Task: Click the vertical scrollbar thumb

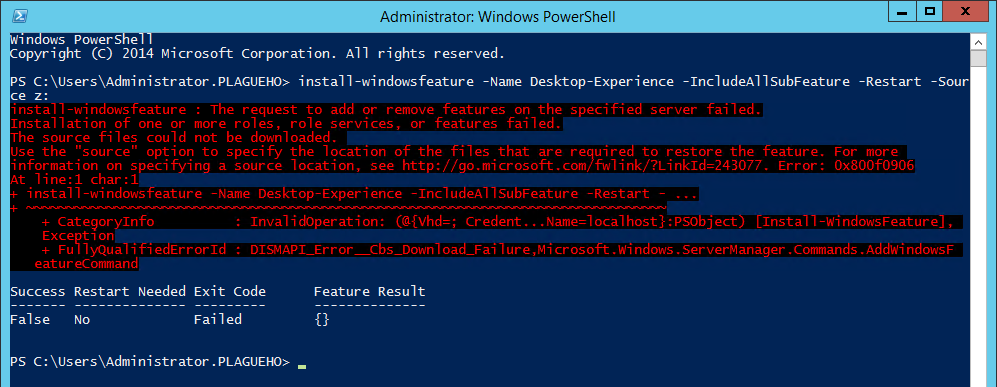Action: (x=979, y=59)
